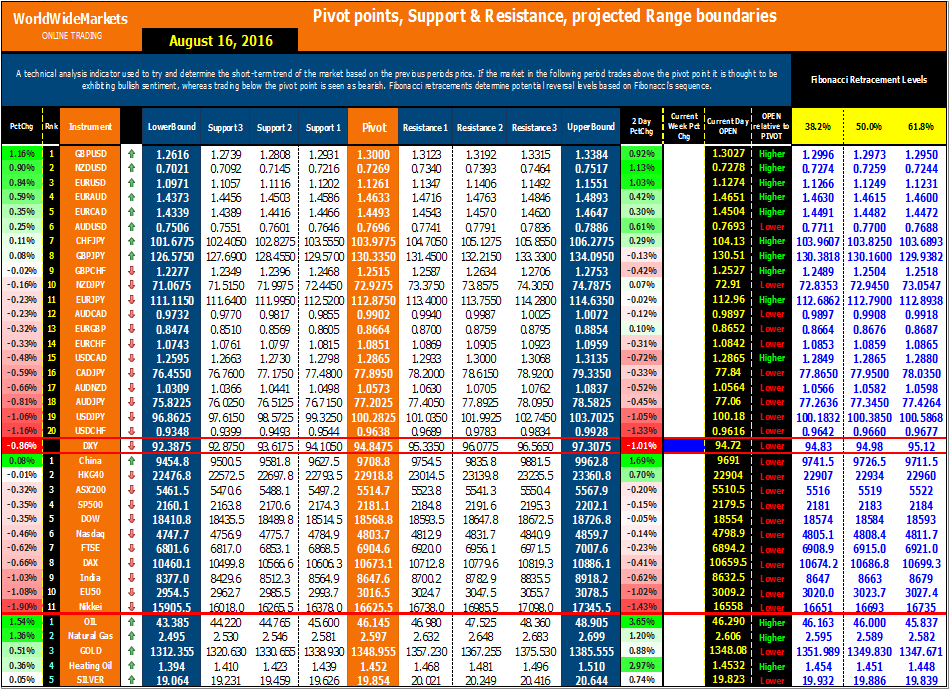Click the USDJPY instrument cell

tap(90, 417)
